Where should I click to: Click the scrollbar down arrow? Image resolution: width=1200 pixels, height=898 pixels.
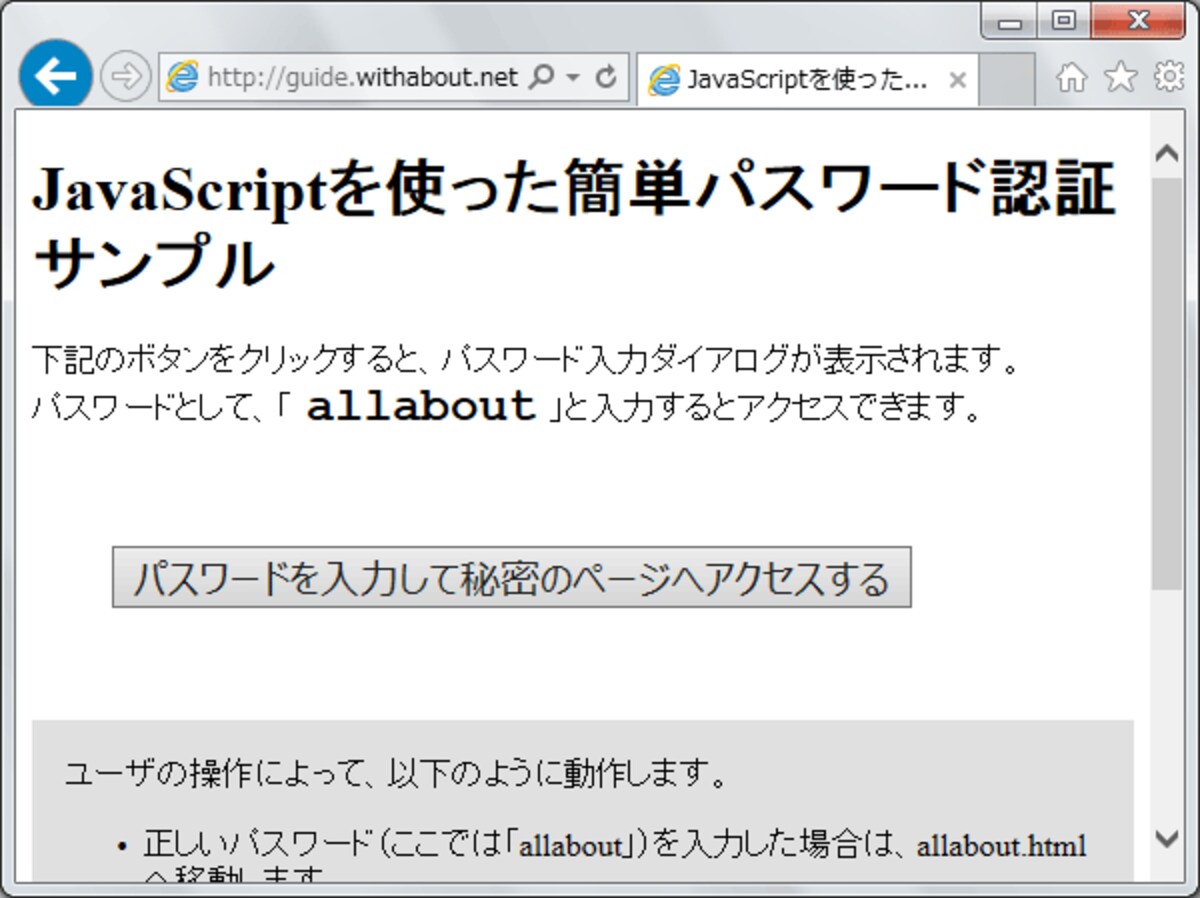pos(1167,838)
